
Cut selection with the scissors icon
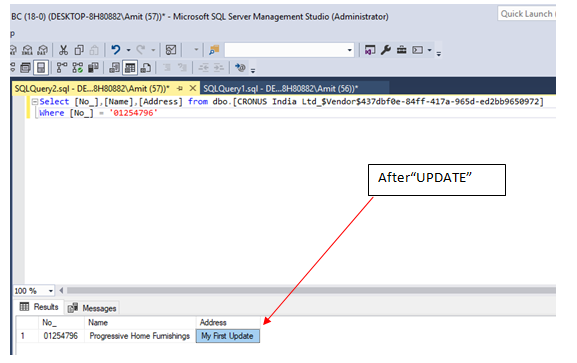coord(63,50)
